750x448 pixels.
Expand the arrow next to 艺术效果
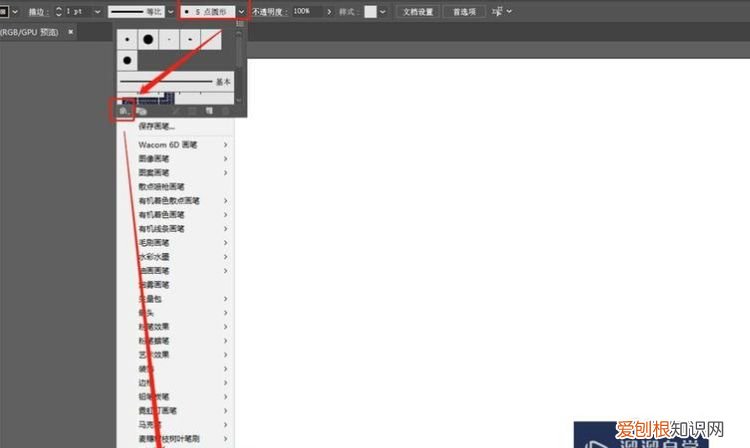pyautogui.click(x=225, y=354)
